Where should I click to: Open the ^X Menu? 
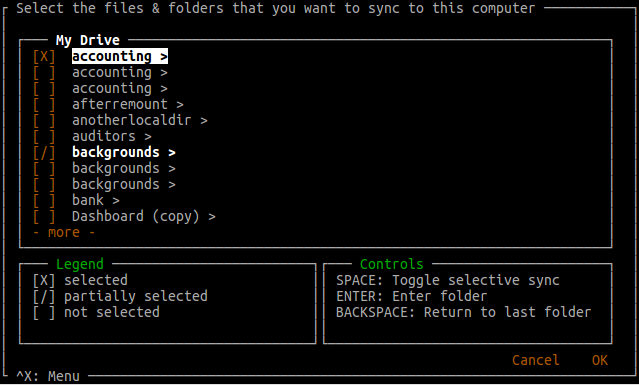coord(48,376)
